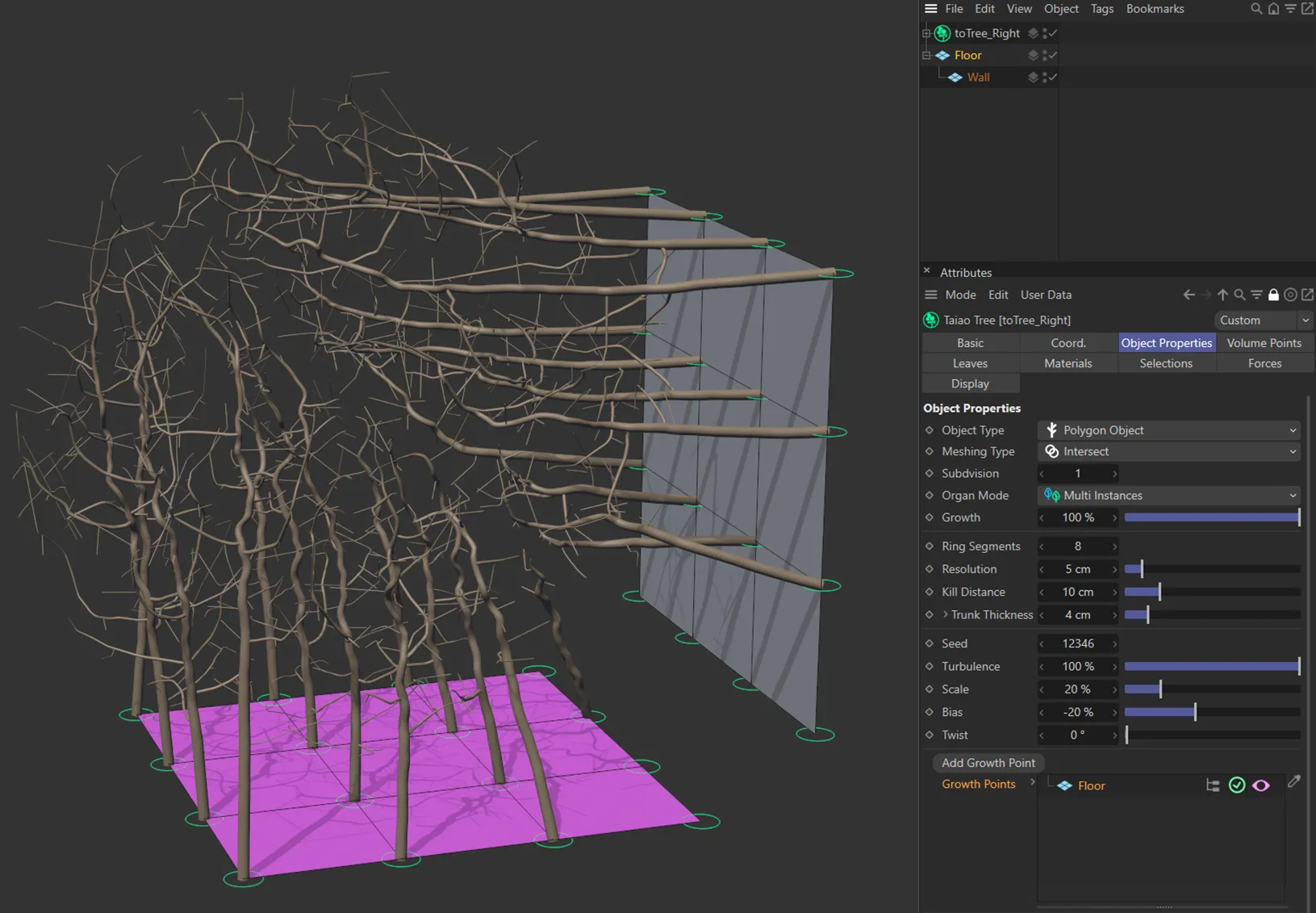This screenshot has width=1316, height=913.
Task: Toggle the enable checkmark for the Wall object
Action: pos(1052,77)
